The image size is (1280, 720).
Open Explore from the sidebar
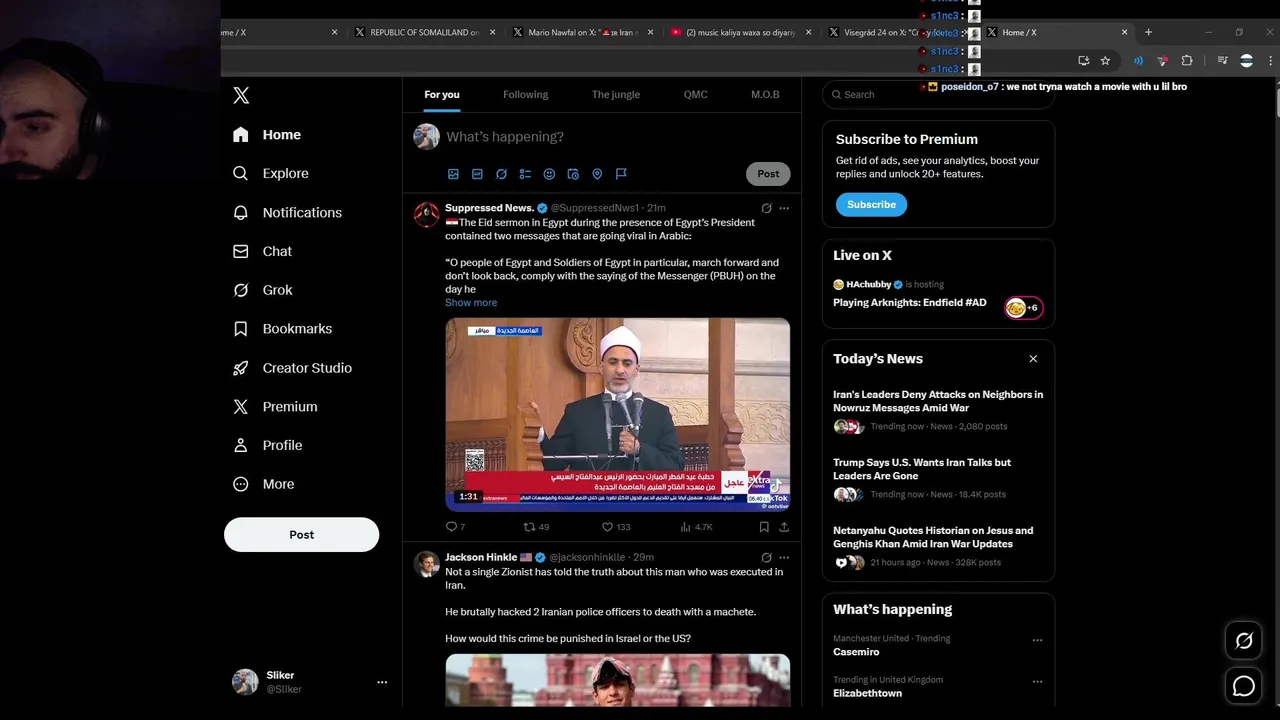click(x=271, y=173)
